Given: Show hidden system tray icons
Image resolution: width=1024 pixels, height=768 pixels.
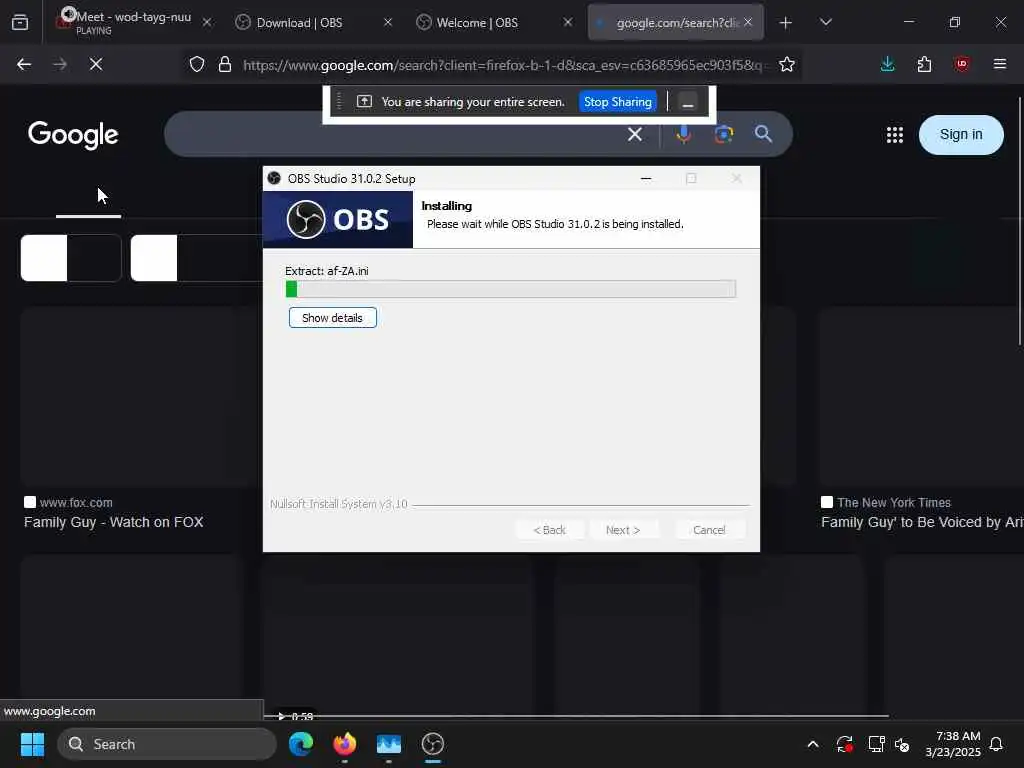Looking at the screenshot, I should (x=813, y=744).
